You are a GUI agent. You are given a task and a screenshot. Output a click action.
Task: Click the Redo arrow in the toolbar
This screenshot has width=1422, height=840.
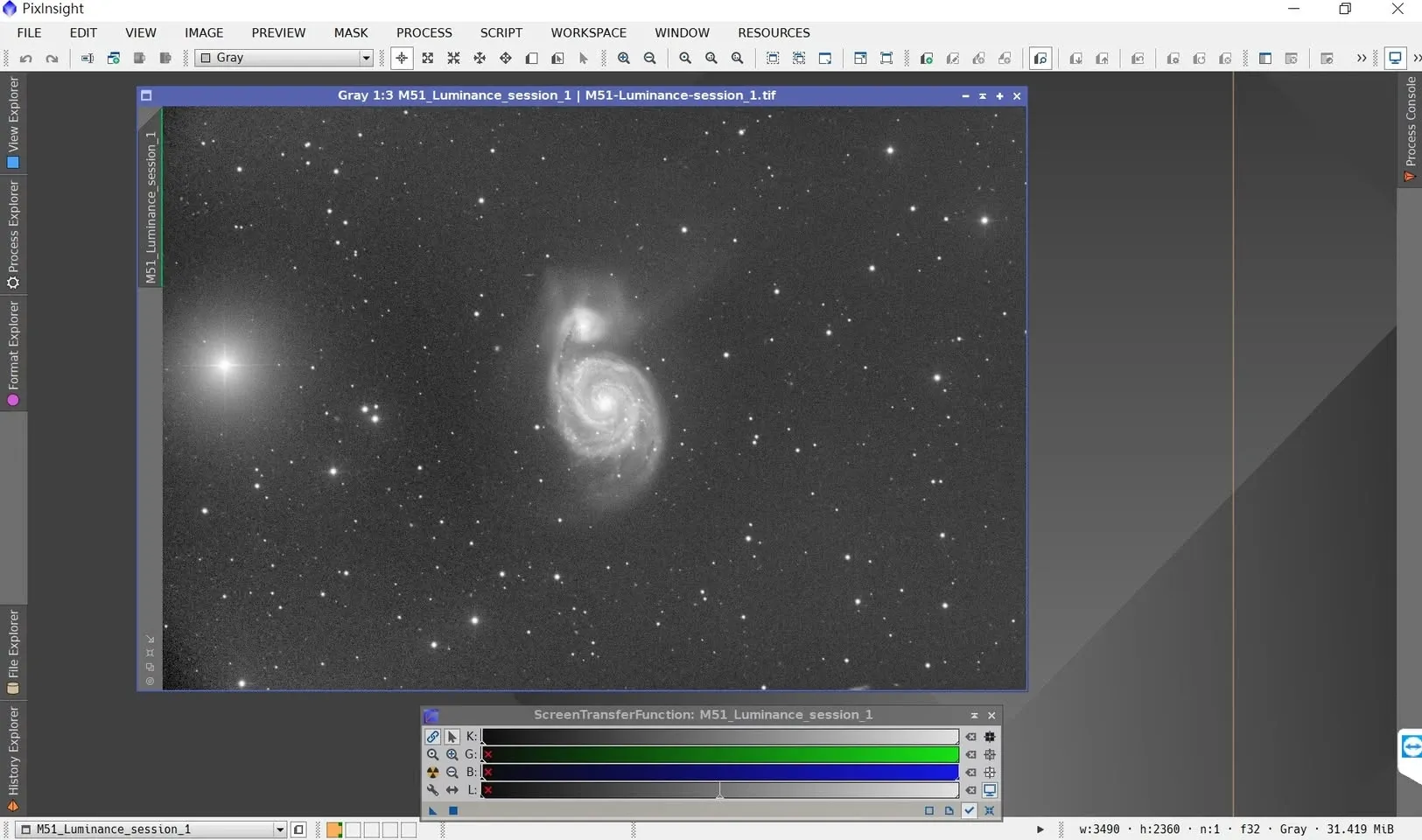[x=52, y=59]
